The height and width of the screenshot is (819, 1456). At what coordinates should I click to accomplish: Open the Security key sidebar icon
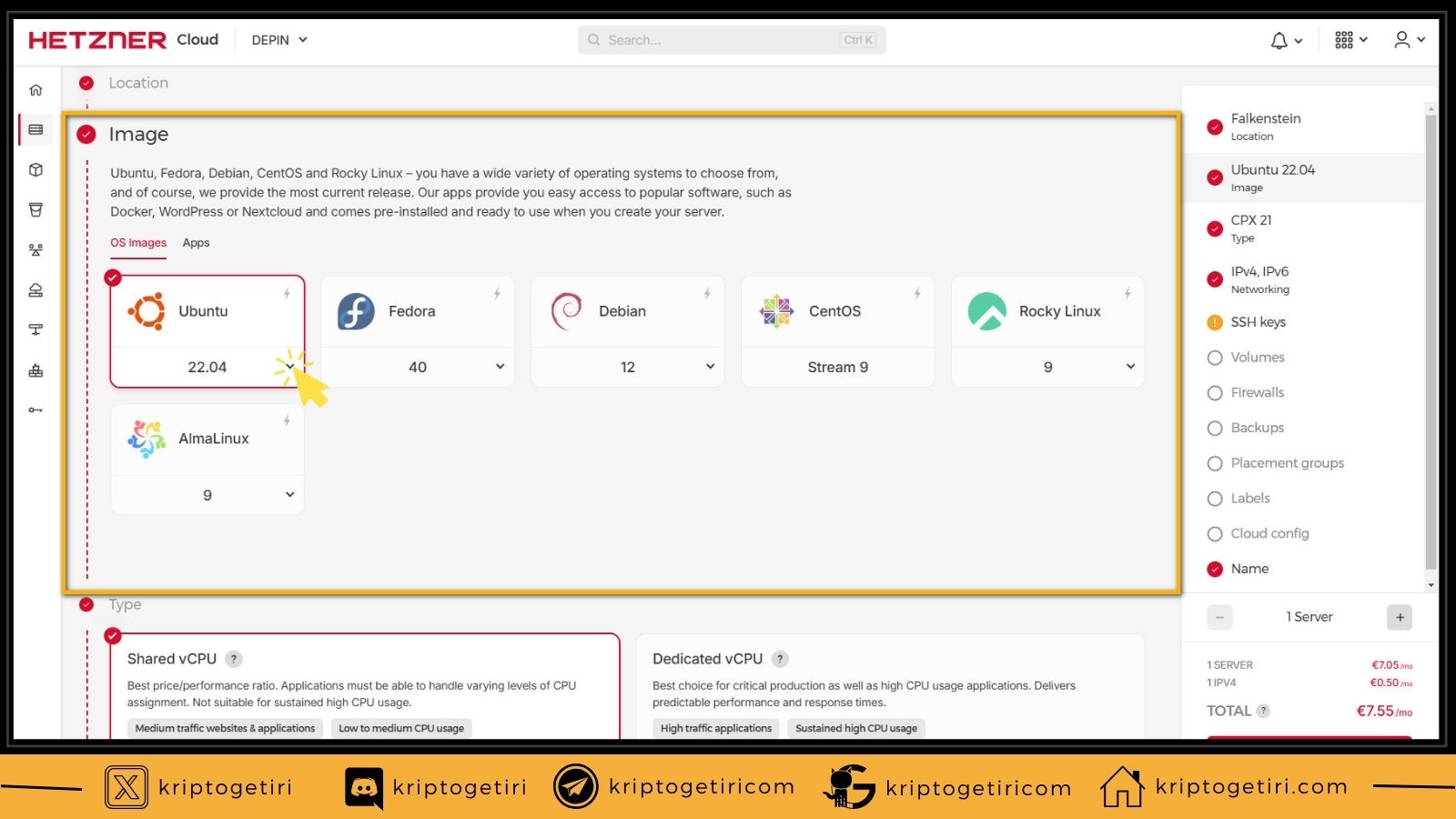tap(35, 410)
